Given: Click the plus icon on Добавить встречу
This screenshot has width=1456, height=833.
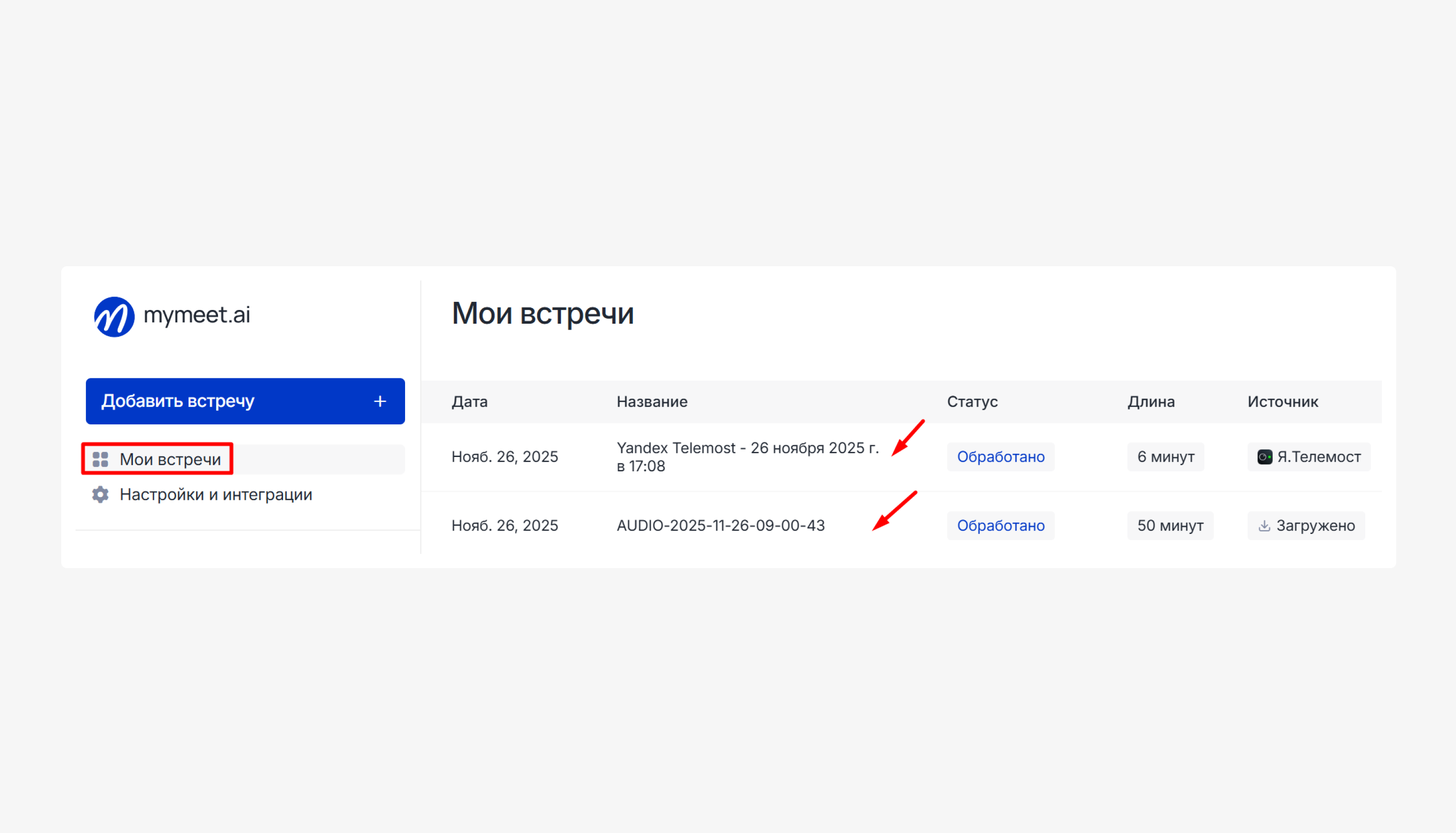Looking at the screenshot, I should coord(380,401).
